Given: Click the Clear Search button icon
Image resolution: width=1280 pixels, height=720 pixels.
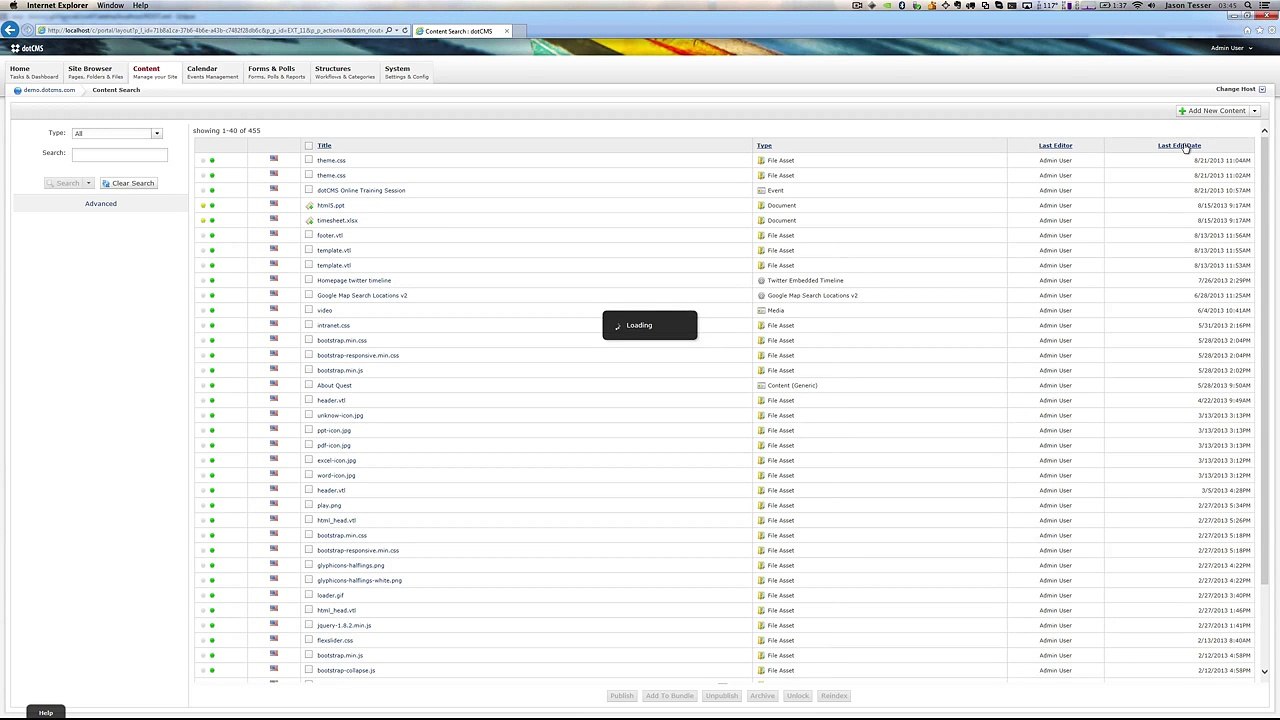Looking at the screenshot, I should point(106,183).
